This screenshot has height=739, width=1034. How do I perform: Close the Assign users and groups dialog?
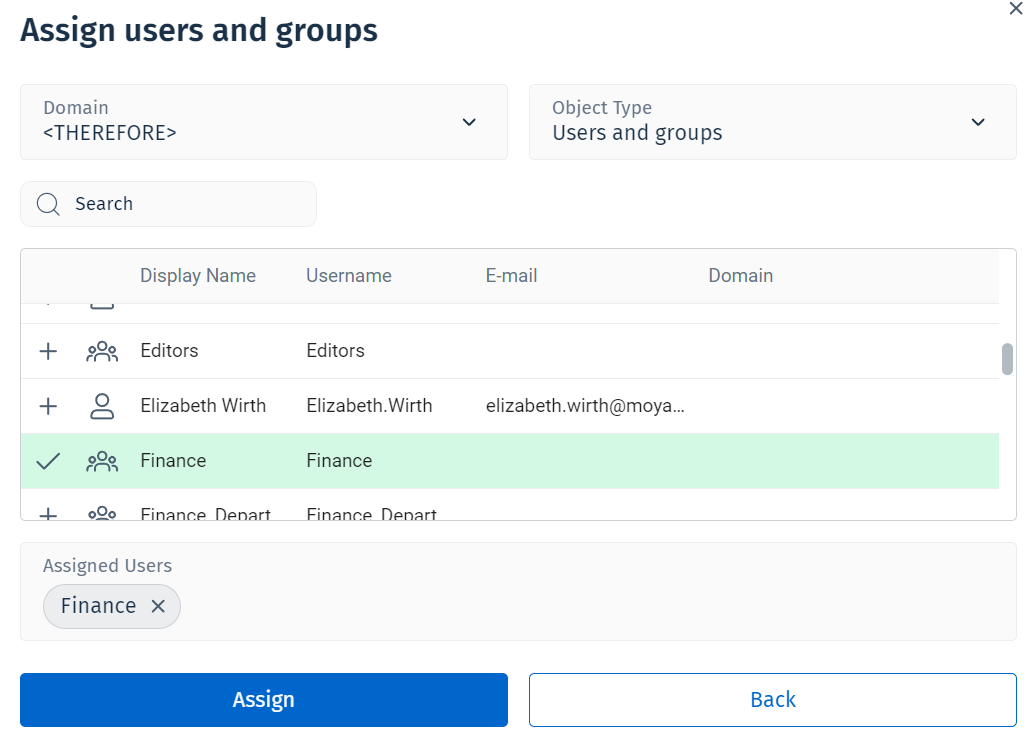(x=1017, y=8)
